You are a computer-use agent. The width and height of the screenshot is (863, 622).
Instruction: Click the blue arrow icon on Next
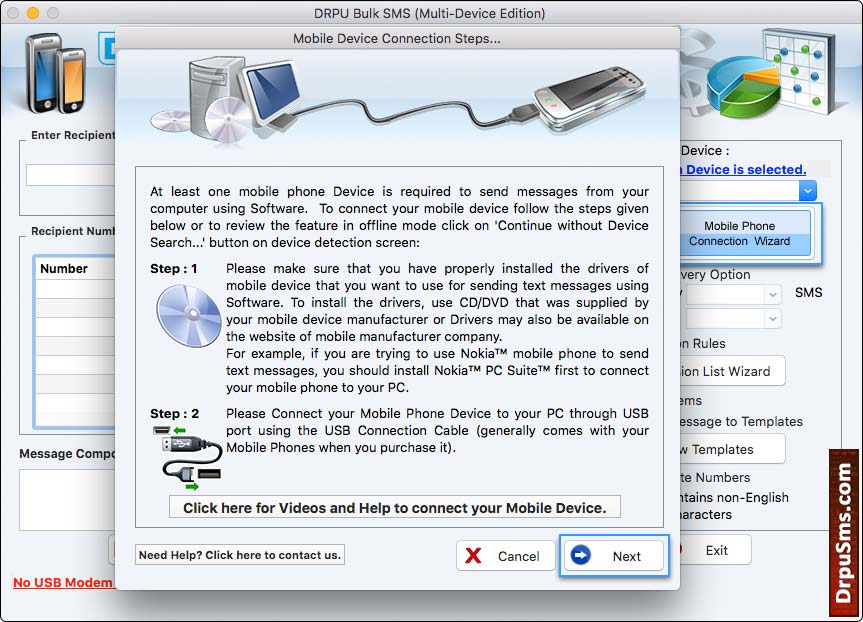581,555
